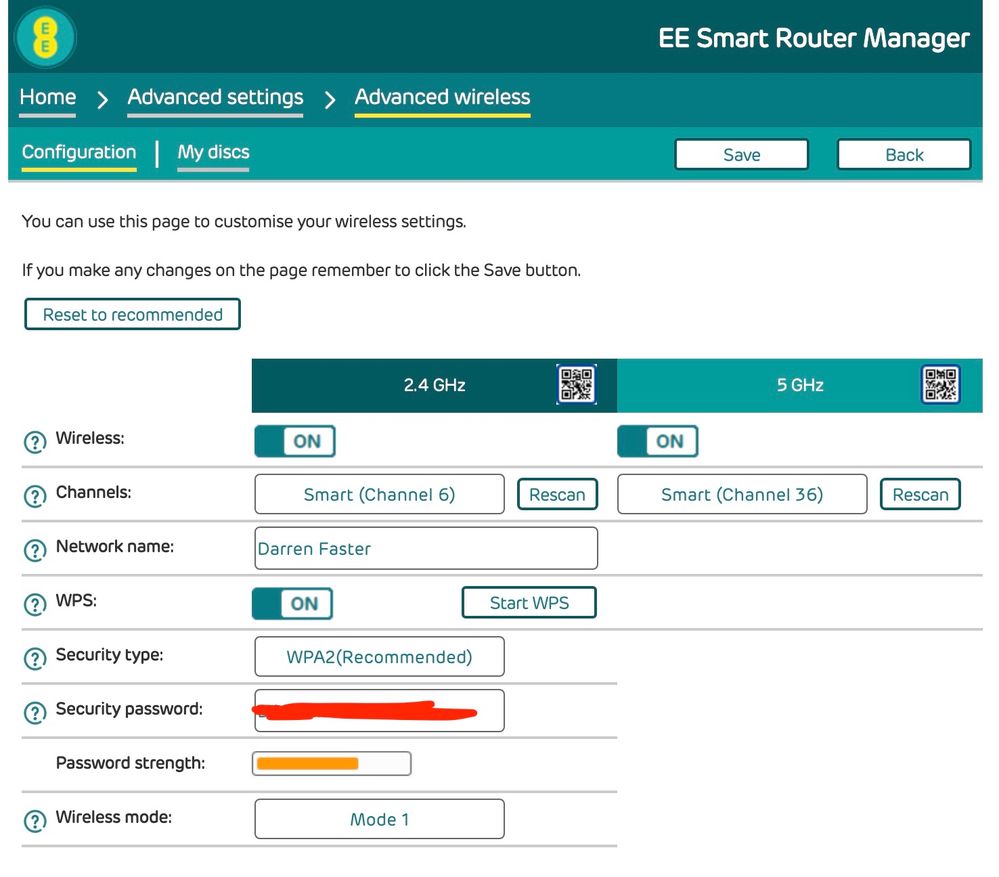Click the EE logo icon

click(x=45, y=38)
